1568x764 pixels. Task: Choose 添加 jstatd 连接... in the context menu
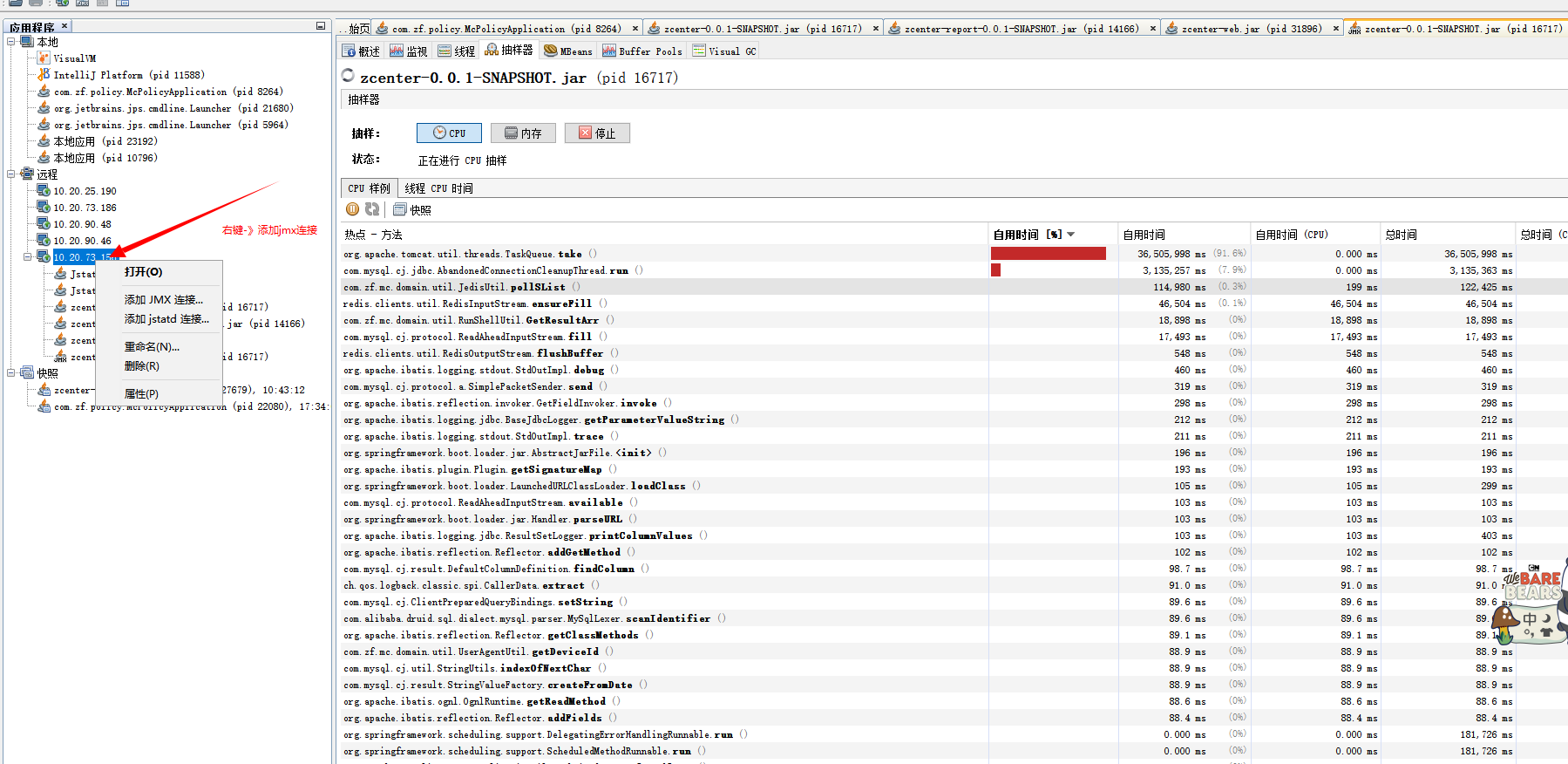(160, 319)
